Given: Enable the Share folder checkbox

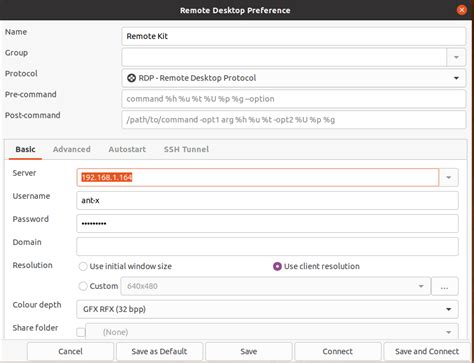Looking at the screenshot, I should click(x=81, y=332).
